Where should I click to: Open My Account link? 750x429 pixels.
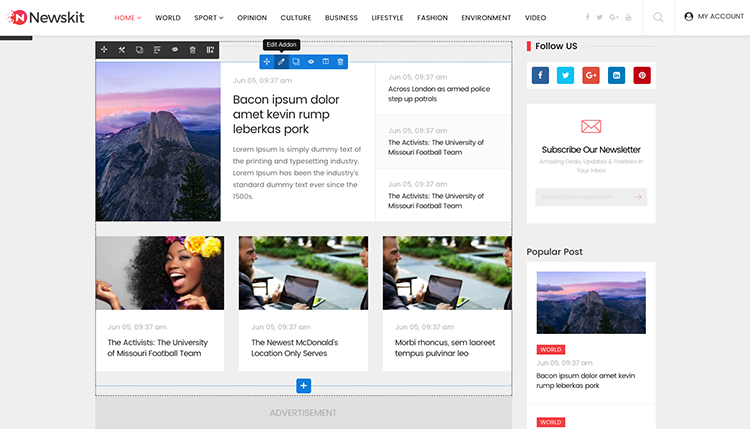714,17
